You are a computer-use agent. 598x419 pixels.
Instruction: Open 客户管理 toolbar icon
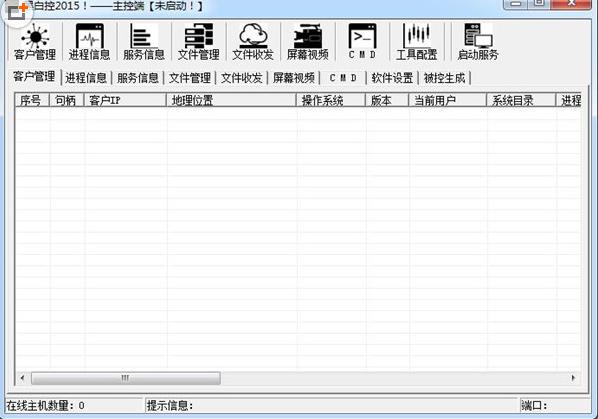[x=35, y=42]
